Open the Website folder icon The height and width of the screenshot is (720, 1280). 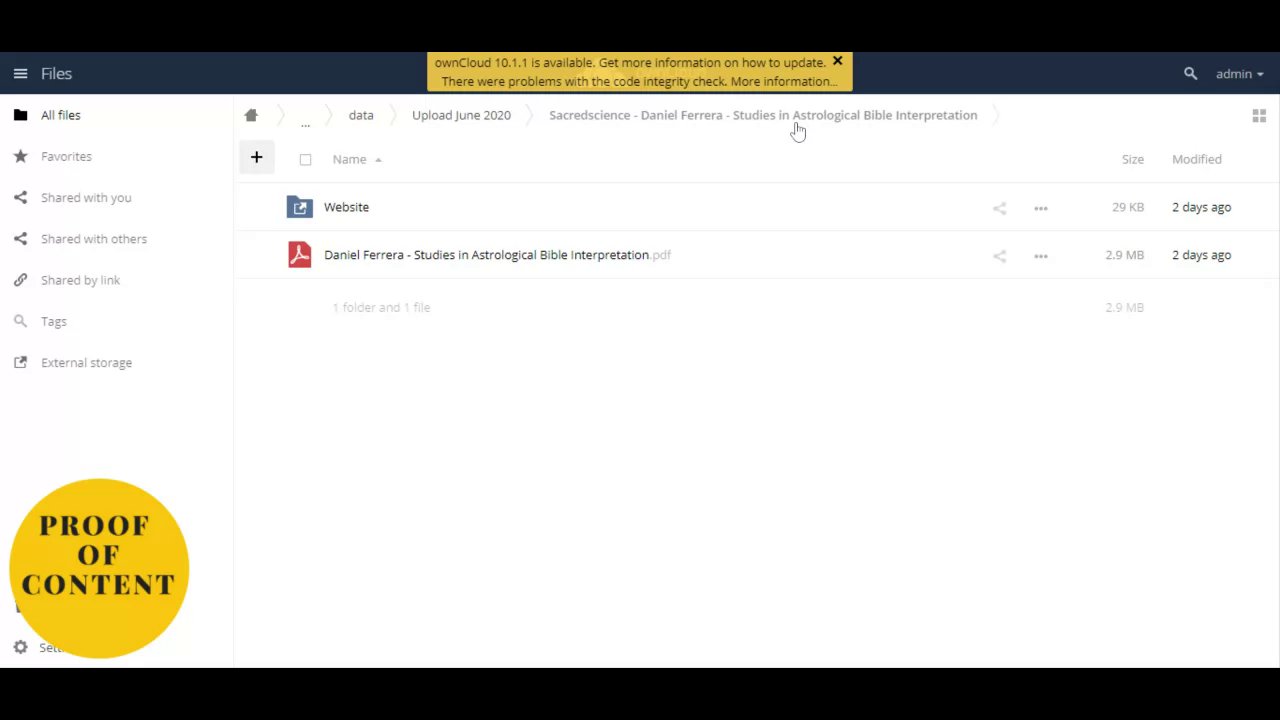point(299,207)
